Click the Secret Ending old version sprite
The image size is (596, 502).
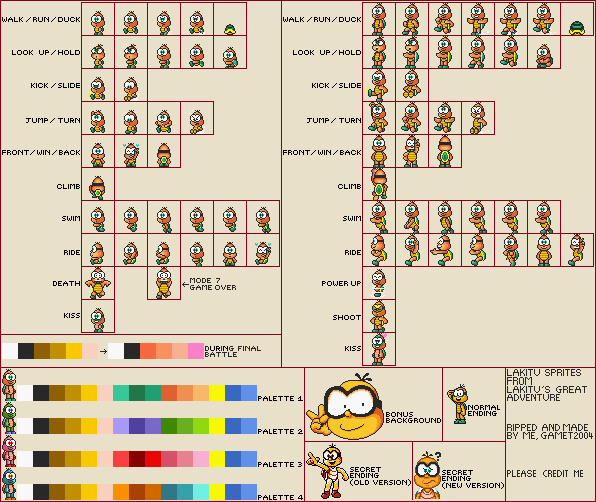(x=328, y=472)
